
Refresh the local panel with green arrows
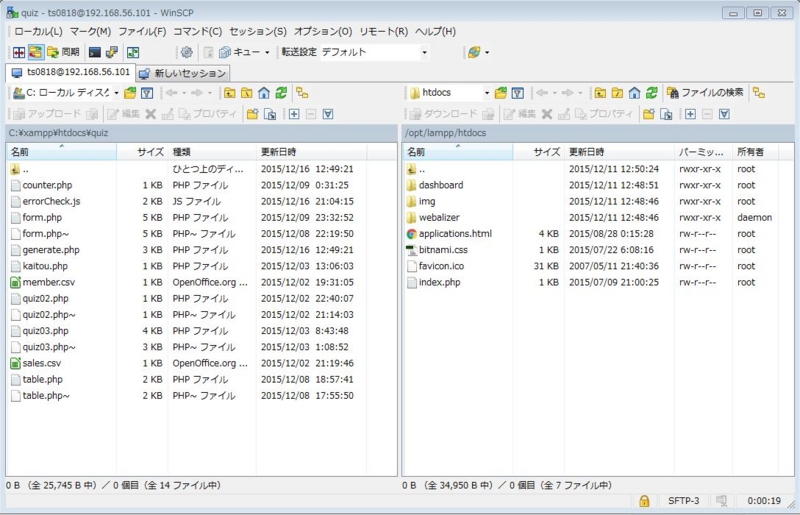coord(281,93)
